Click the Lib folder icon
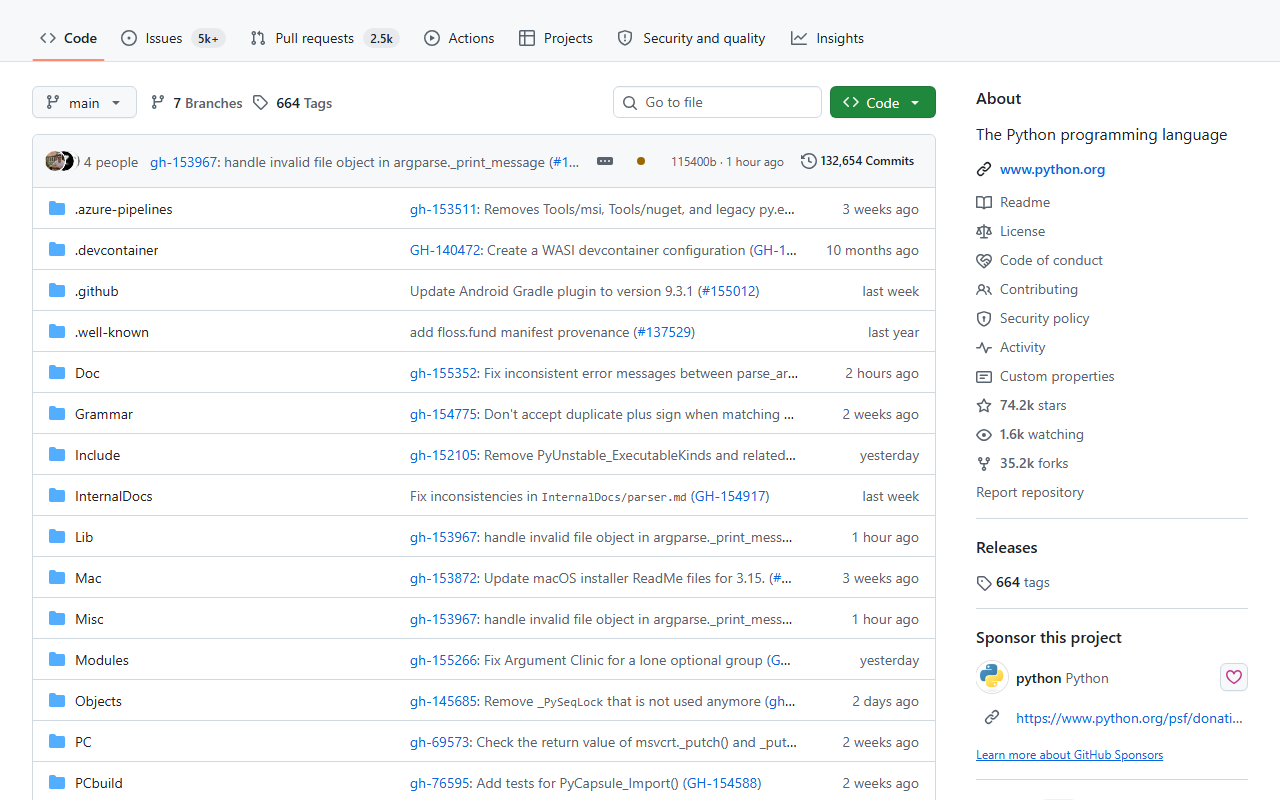The image size is (1280, 800). (x=57, y=537)
